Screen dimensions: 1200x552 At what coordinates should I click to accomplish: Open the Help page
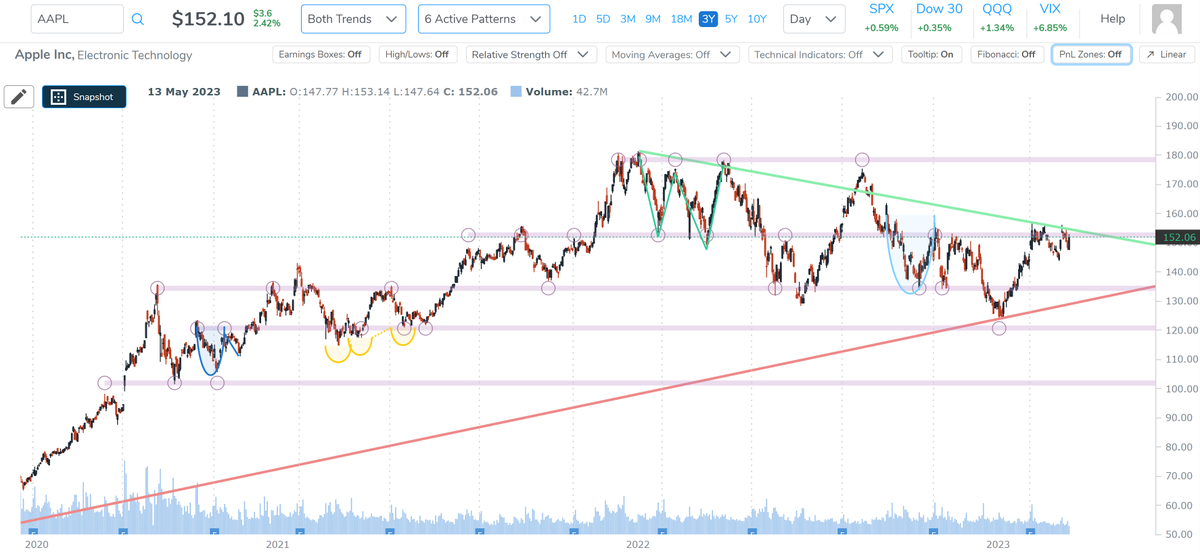click(1112, 19)
